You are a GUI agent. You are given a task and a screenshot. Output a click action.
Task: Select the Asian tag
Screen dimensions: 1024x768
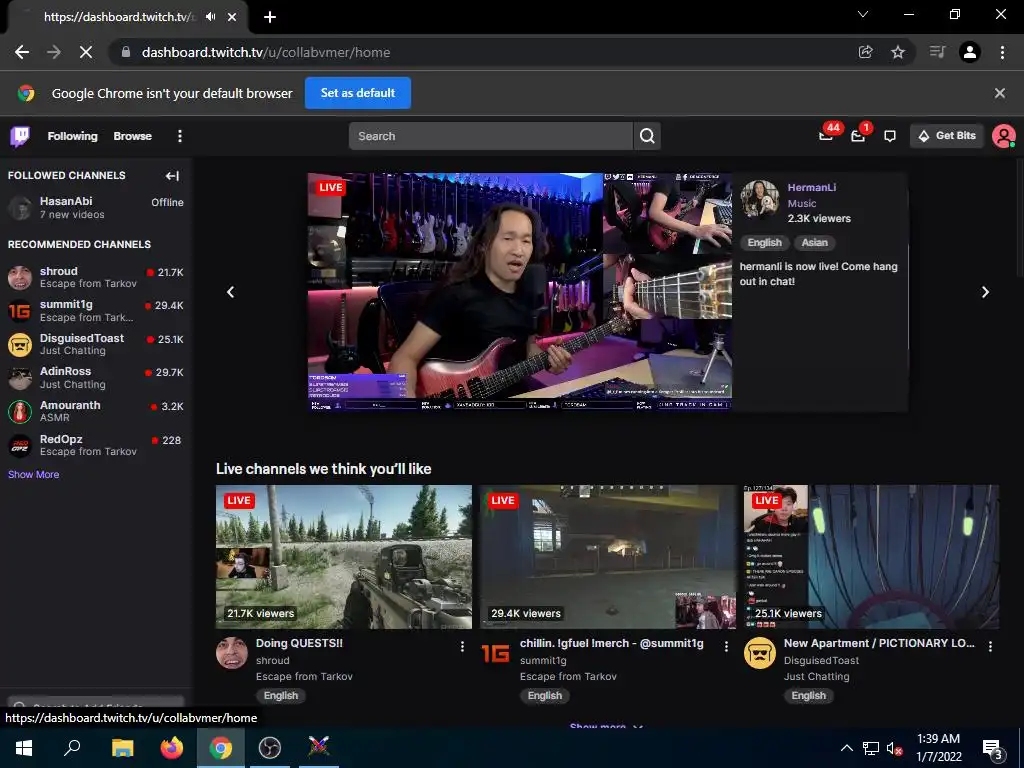coord(814,242)
